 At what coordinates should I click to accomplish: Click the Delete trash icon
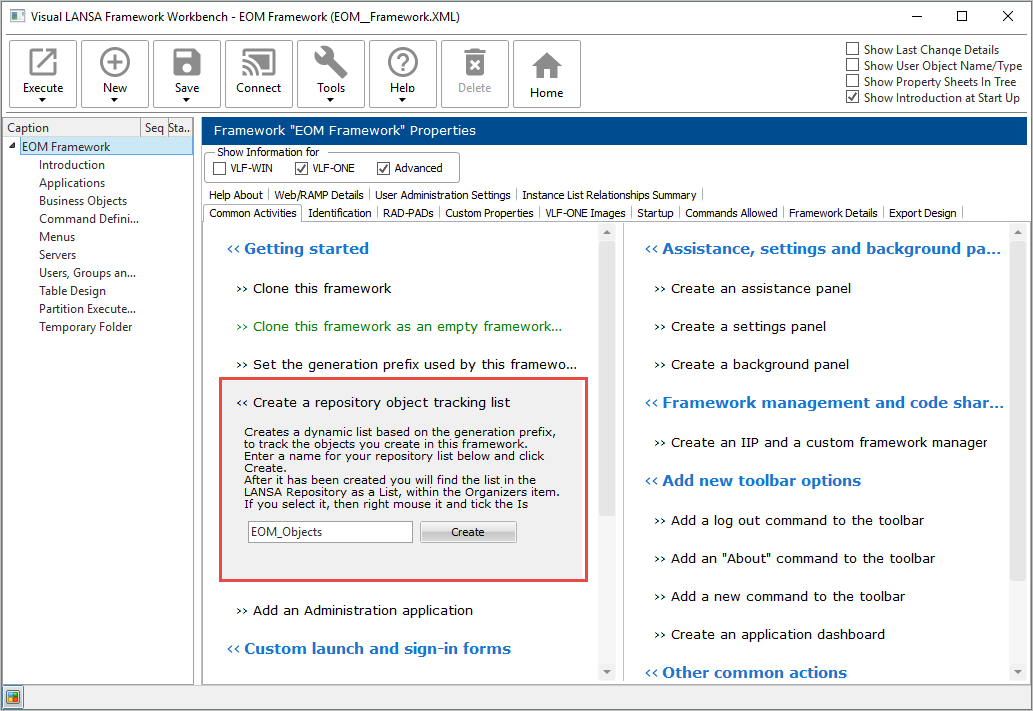[474, 63]
